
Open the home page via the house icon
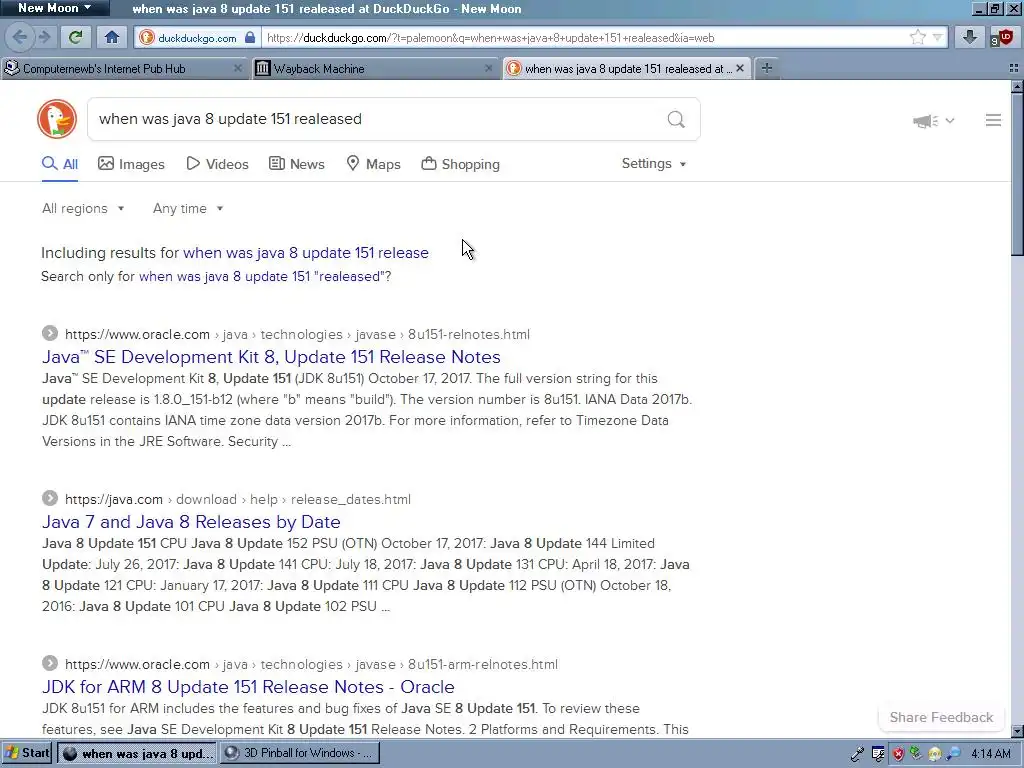coord(112,37)
